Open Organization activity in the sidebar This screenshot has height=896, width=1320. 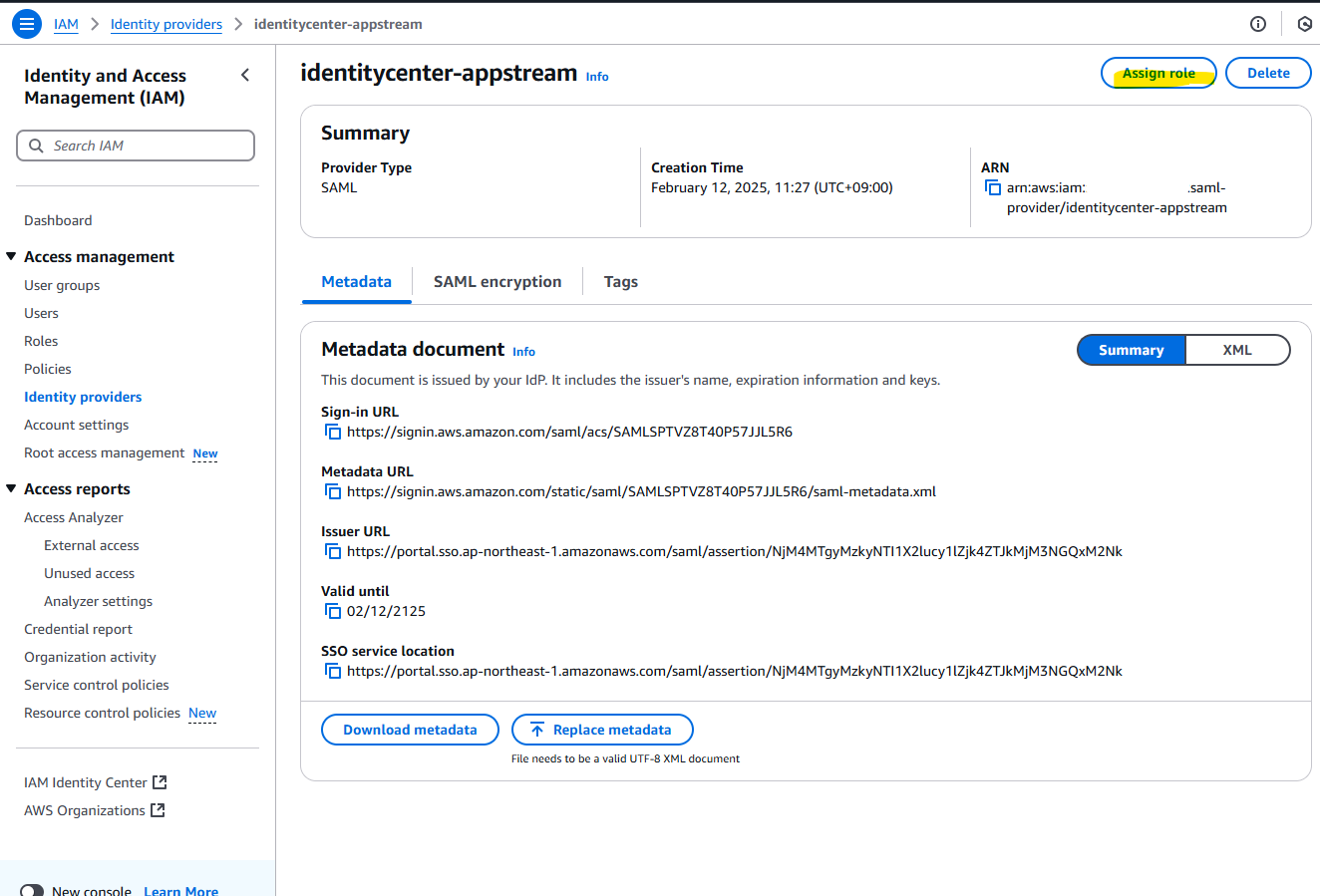(90, 657)
